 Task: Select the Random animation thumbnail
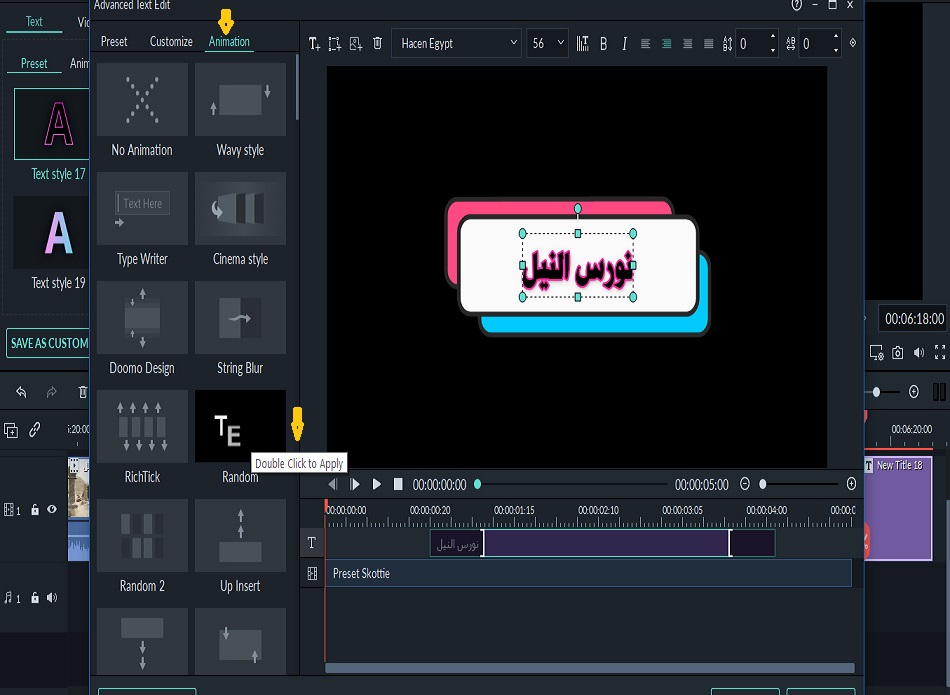[x=240, y=427]
